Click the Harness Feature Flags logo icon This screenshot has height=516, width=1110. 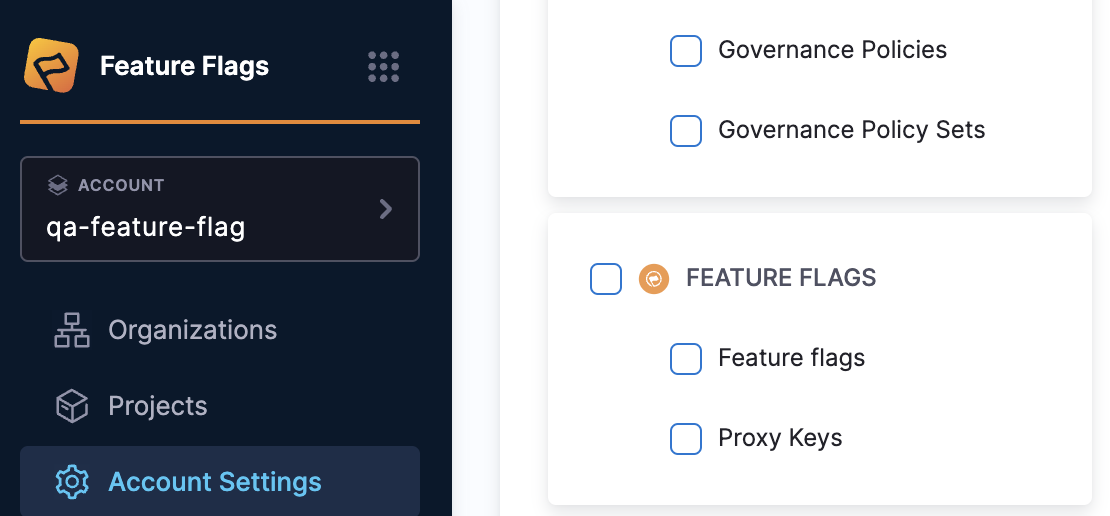[x=52, y=66]
